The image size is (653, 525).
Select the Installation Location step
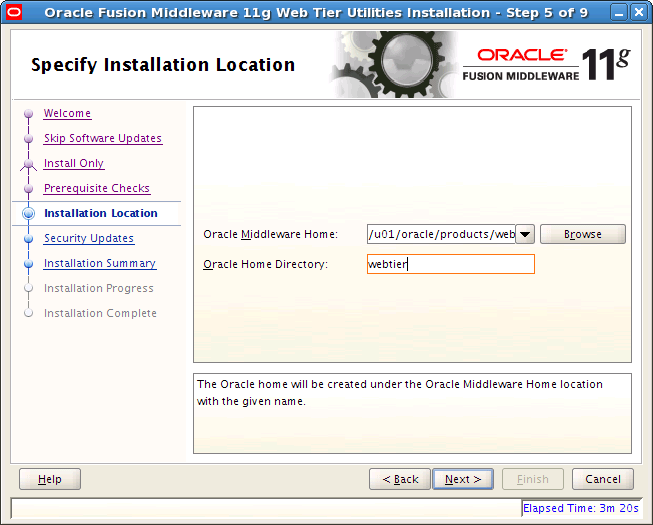[101, 213]
